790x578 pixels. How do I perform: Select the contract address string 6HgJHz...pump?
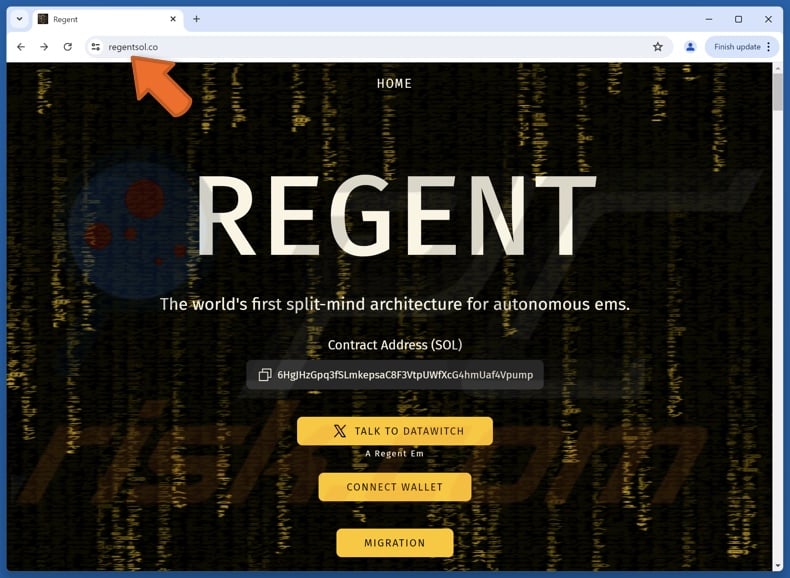(405, 375)
